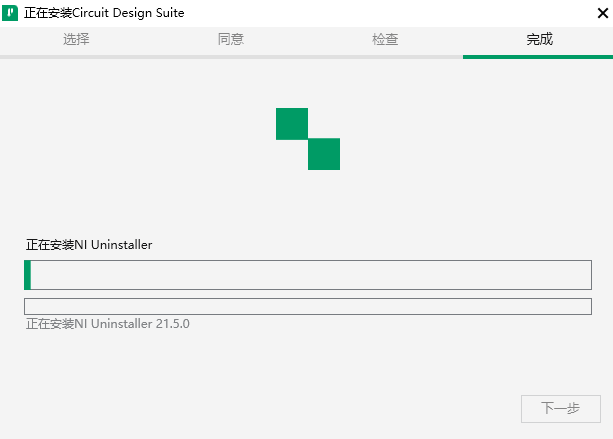
Task: Click the 下一步 button
Action: [x=561, y=409]
